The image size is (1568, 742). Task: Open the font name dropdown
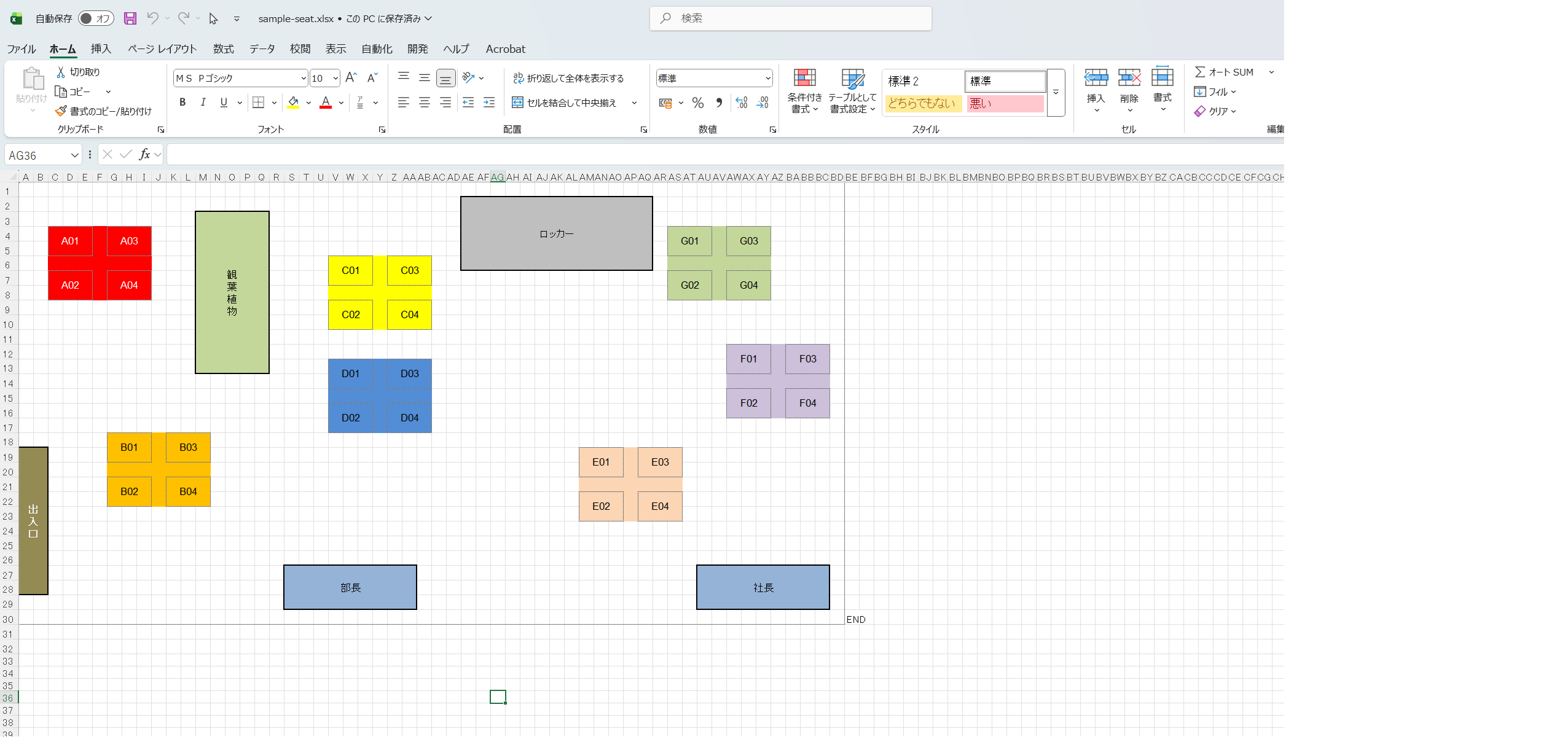pos(303,78)
